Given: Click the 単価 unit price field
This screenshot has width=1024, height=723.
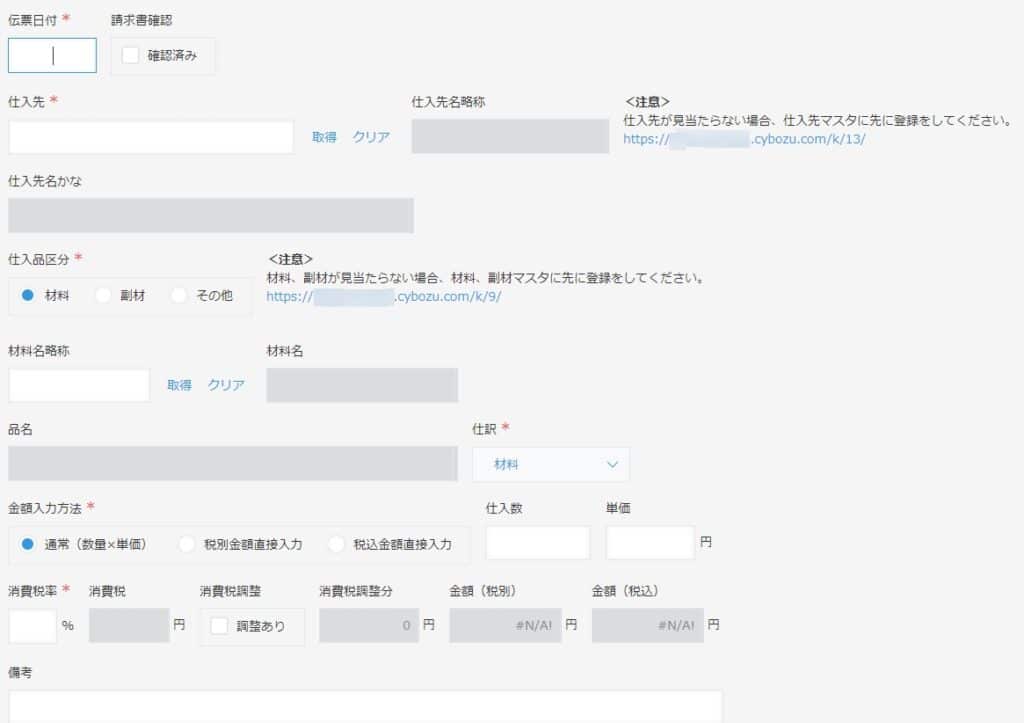Looking at the screenshot, I should tap(649, 542).
